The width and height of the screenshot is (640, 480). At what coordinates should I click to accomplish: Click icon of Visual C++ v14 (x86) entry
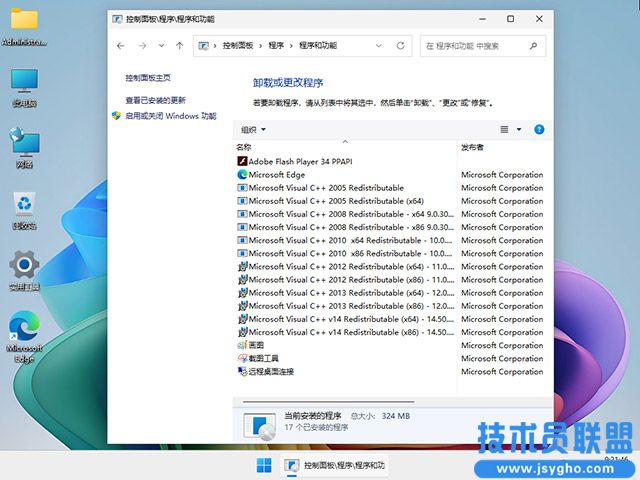[x=242, y=332]
